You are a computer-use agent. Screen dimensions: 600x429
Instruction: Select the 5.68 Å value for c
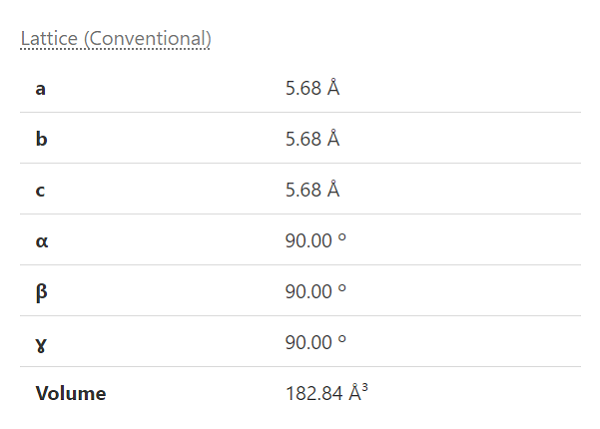[x=312, y=190]
